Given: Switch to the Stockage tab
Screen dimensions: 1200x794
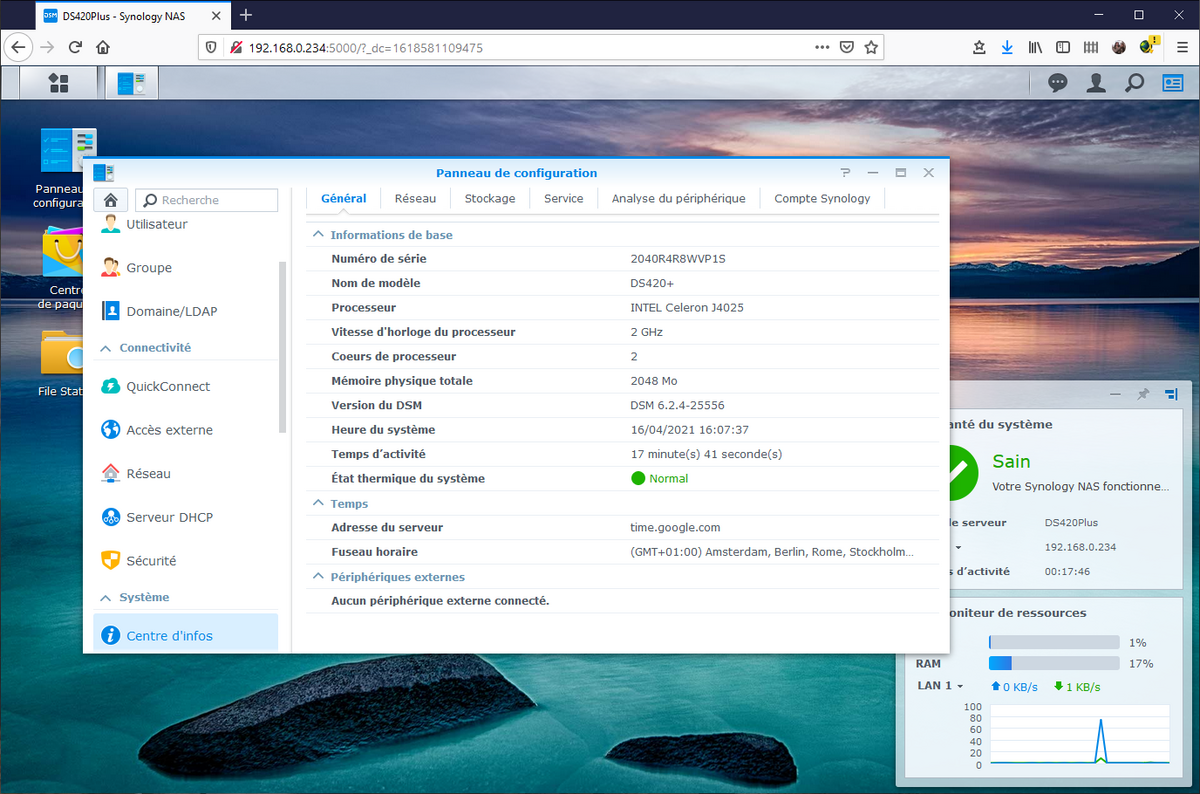Looking at the screenshot, I should [x=490, y=199].
